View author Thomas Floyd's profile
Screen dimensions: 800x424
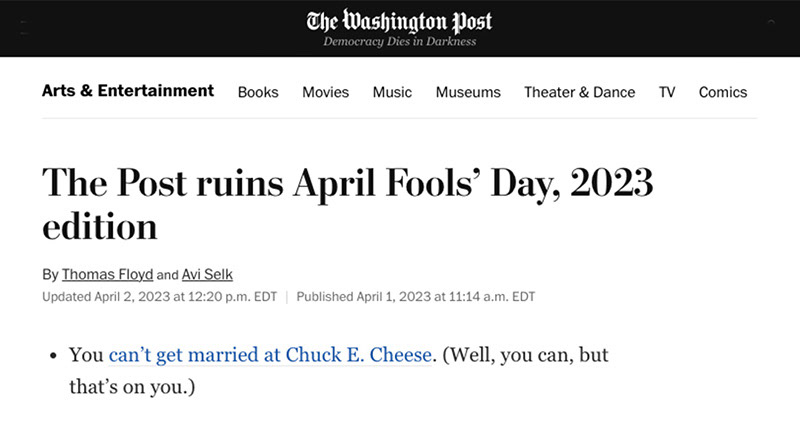tap(108, 274)
